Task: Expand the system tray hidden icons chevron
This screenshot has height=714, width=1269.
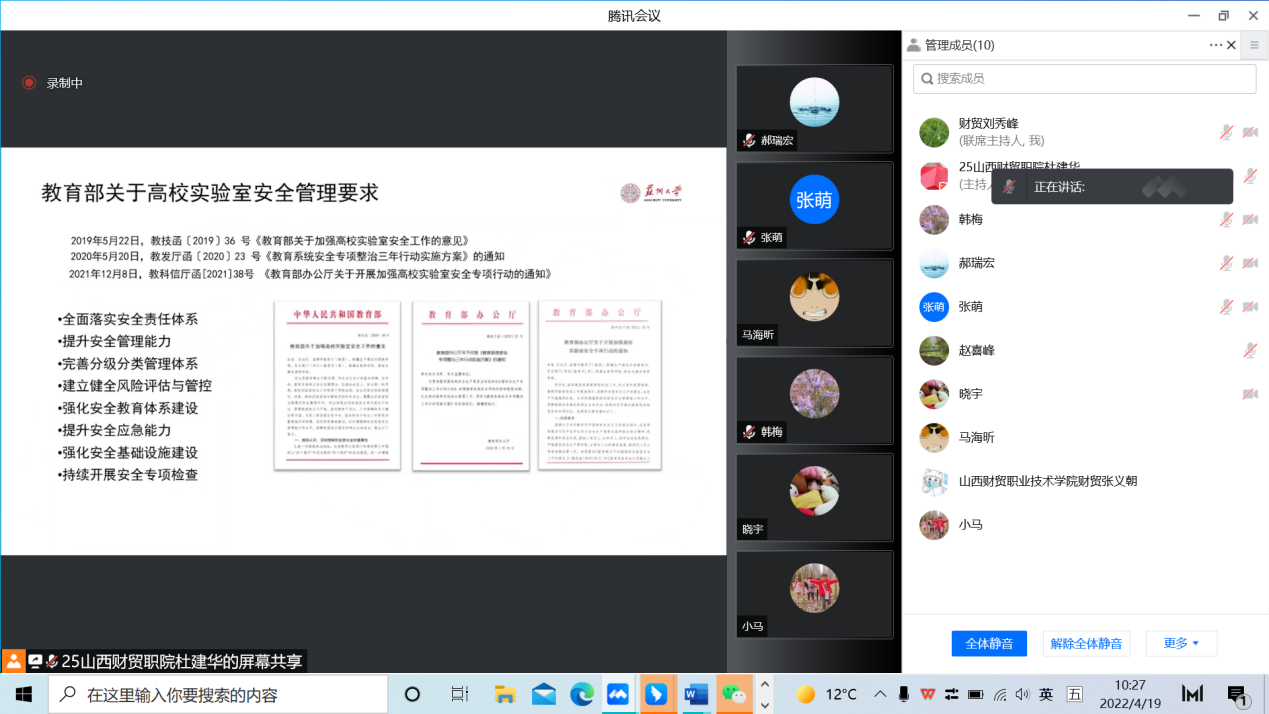Action: [x=879, y=694]
